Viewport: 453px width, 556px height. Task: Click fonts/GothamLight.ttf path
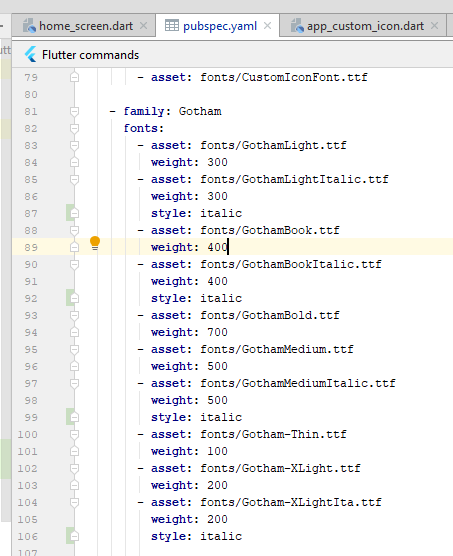pyautogui.click(x=273, y=145)
